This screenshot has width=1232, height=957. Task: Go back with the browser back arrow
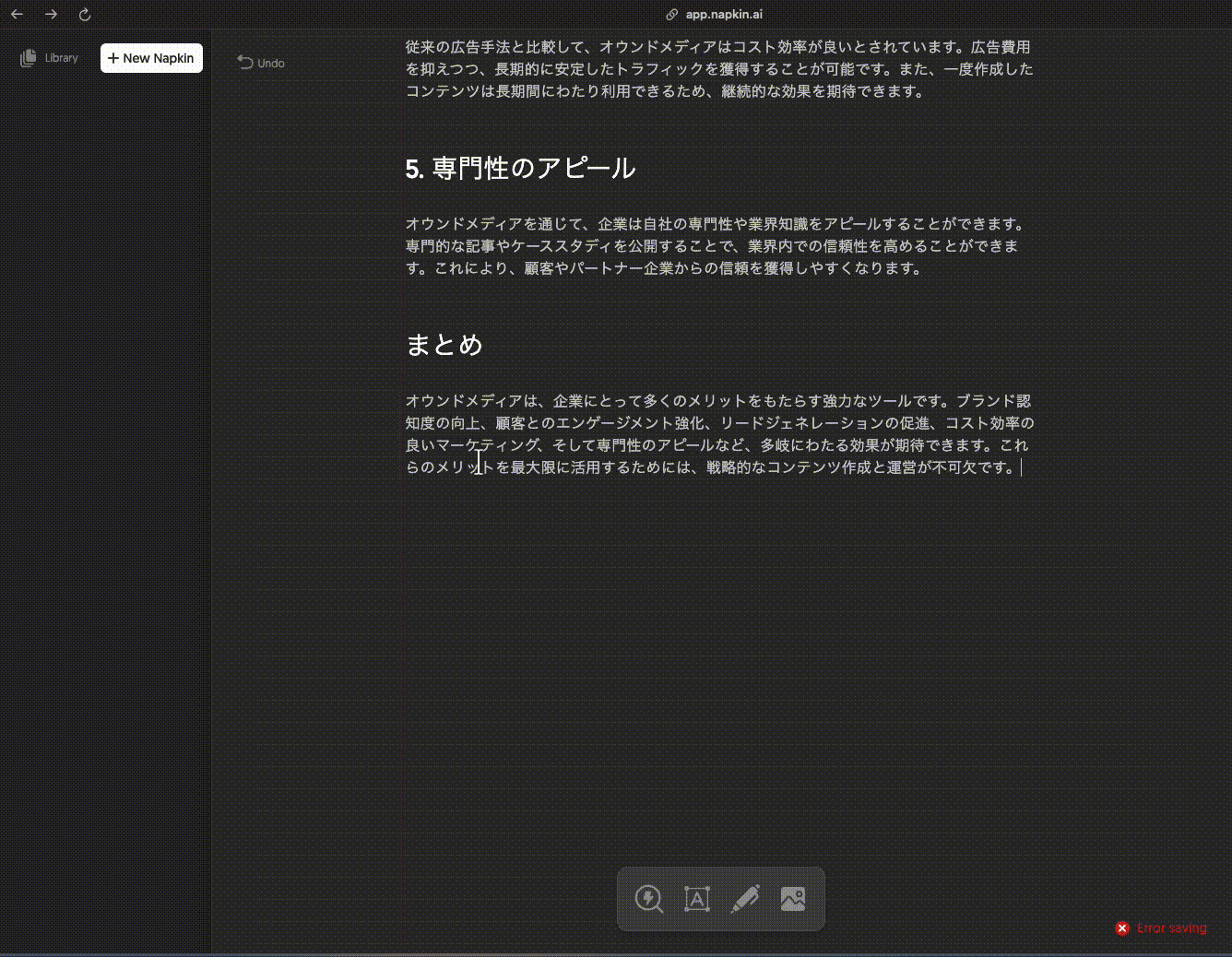pos(17,15)
